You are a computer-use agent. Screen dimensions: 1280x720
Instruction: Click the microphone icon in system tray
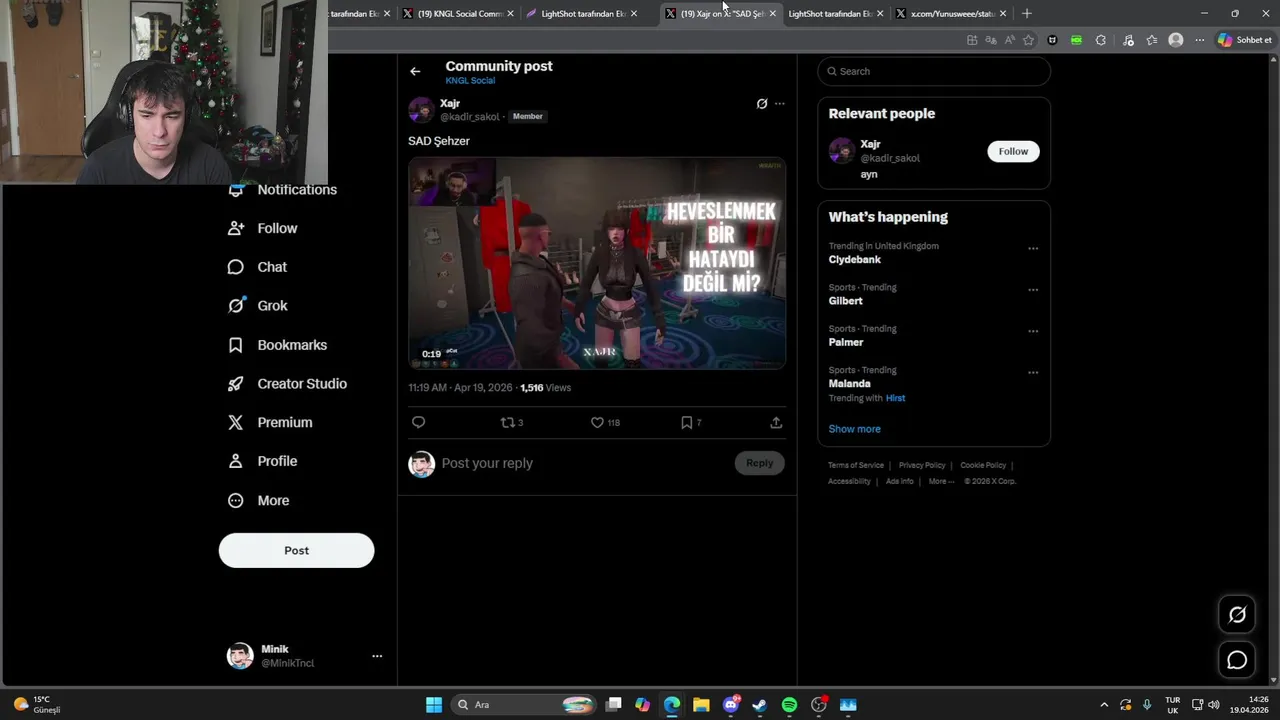coord(1147,705)
